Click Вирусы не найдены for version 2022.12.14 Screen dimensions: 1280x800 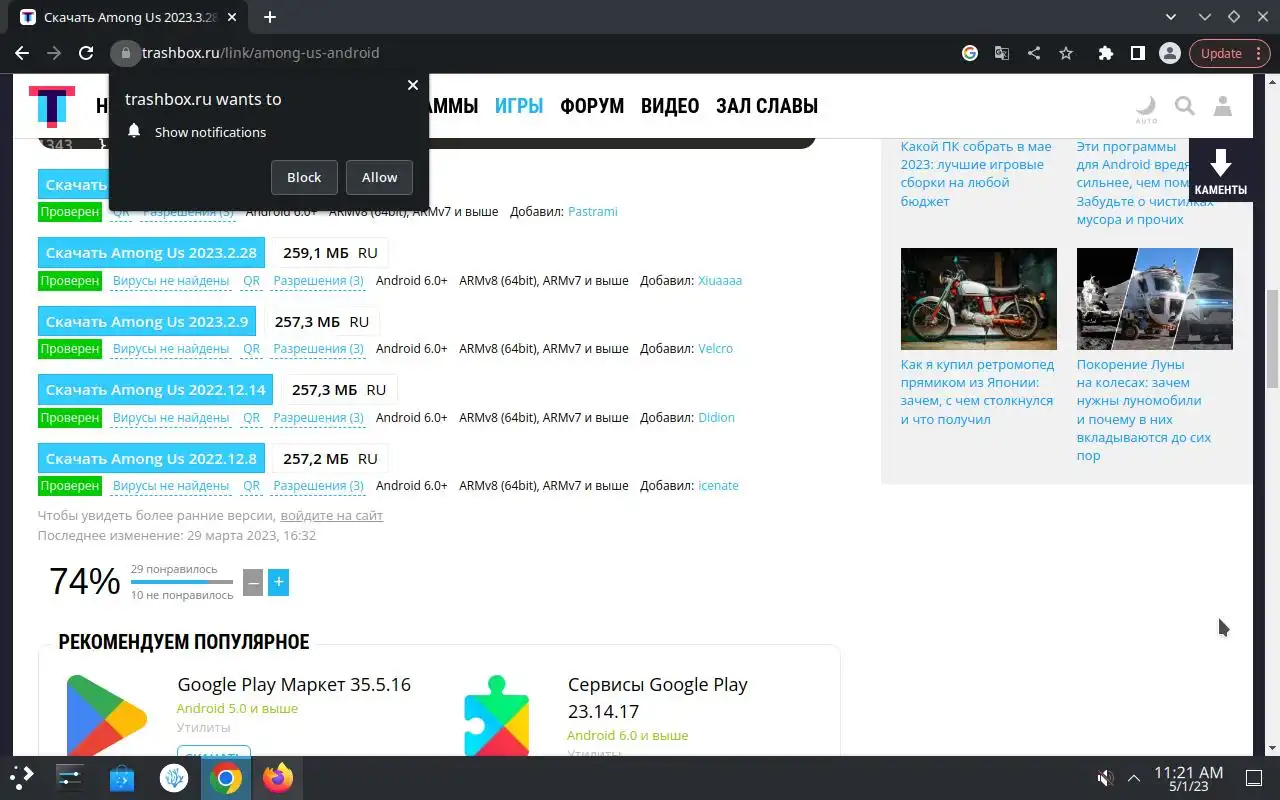tap(171, 417)
